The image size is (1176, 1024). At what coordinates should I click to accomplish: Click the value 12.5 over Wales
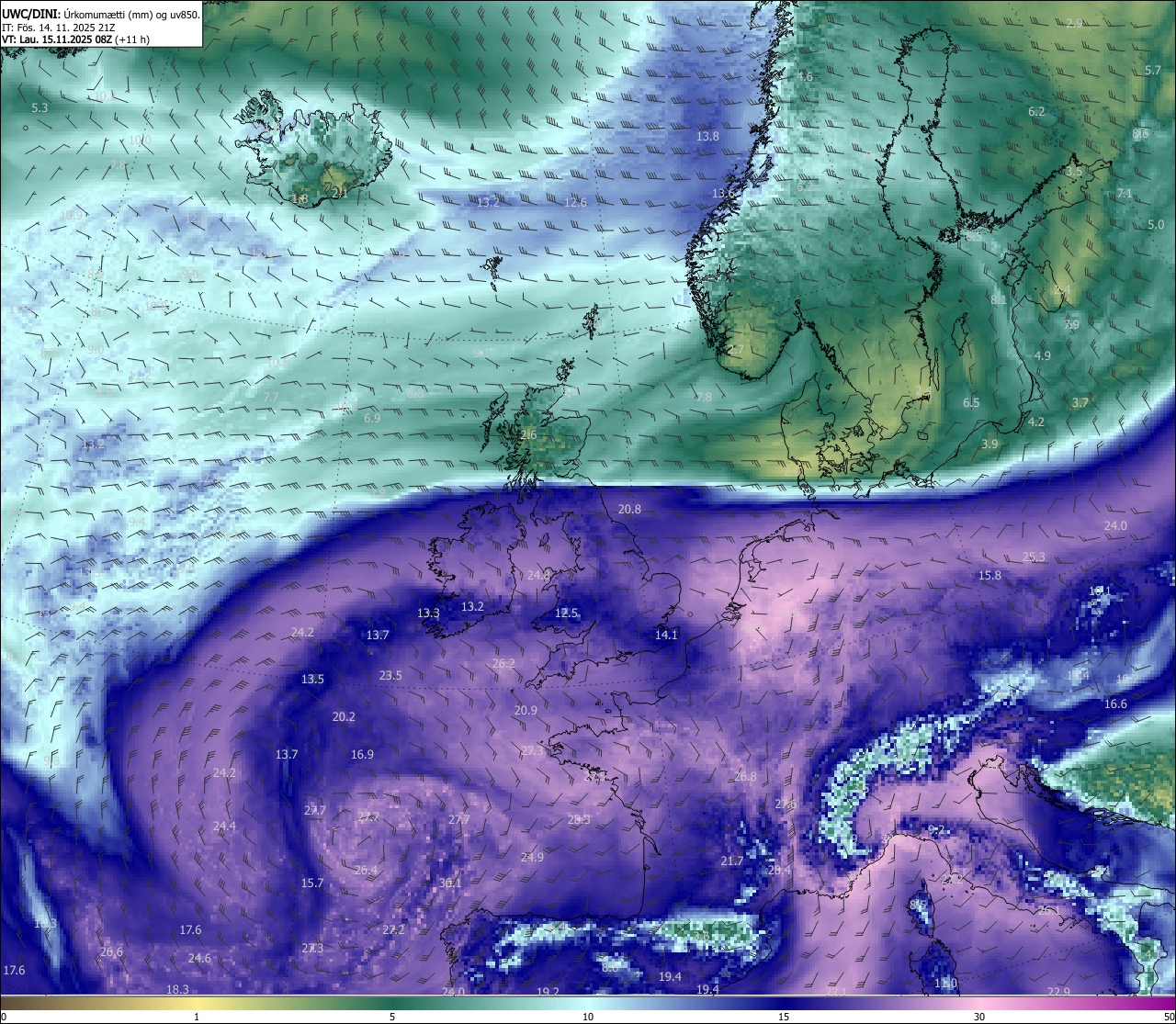click(x=567, y=613)
